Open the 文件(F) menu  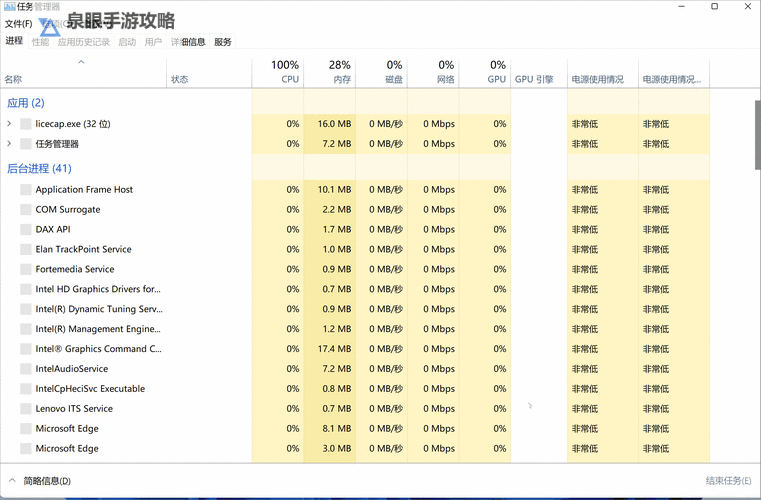(x=18, y=24)
